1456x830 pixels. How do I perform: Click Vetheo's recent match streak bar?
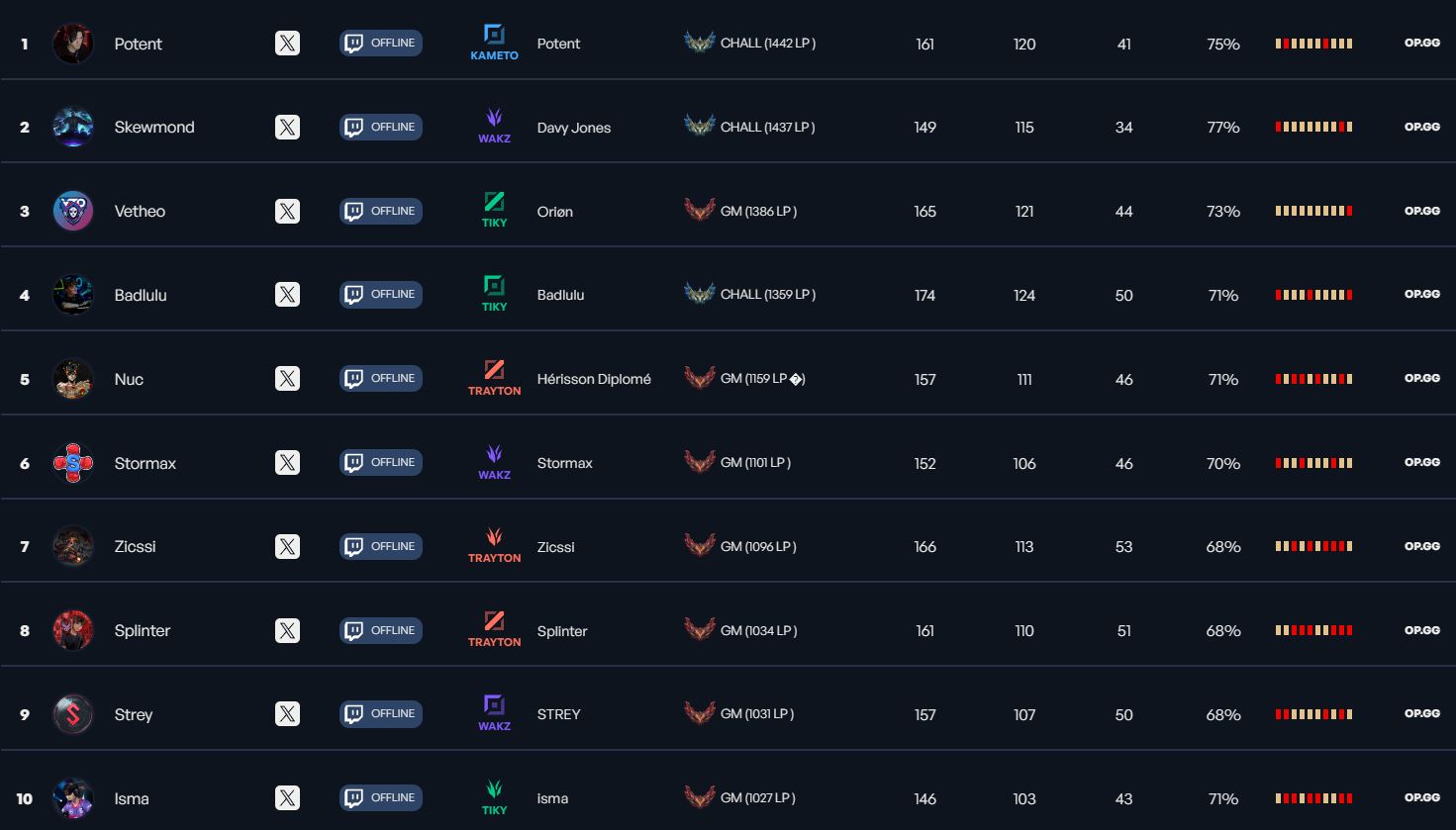point(1312,210)
